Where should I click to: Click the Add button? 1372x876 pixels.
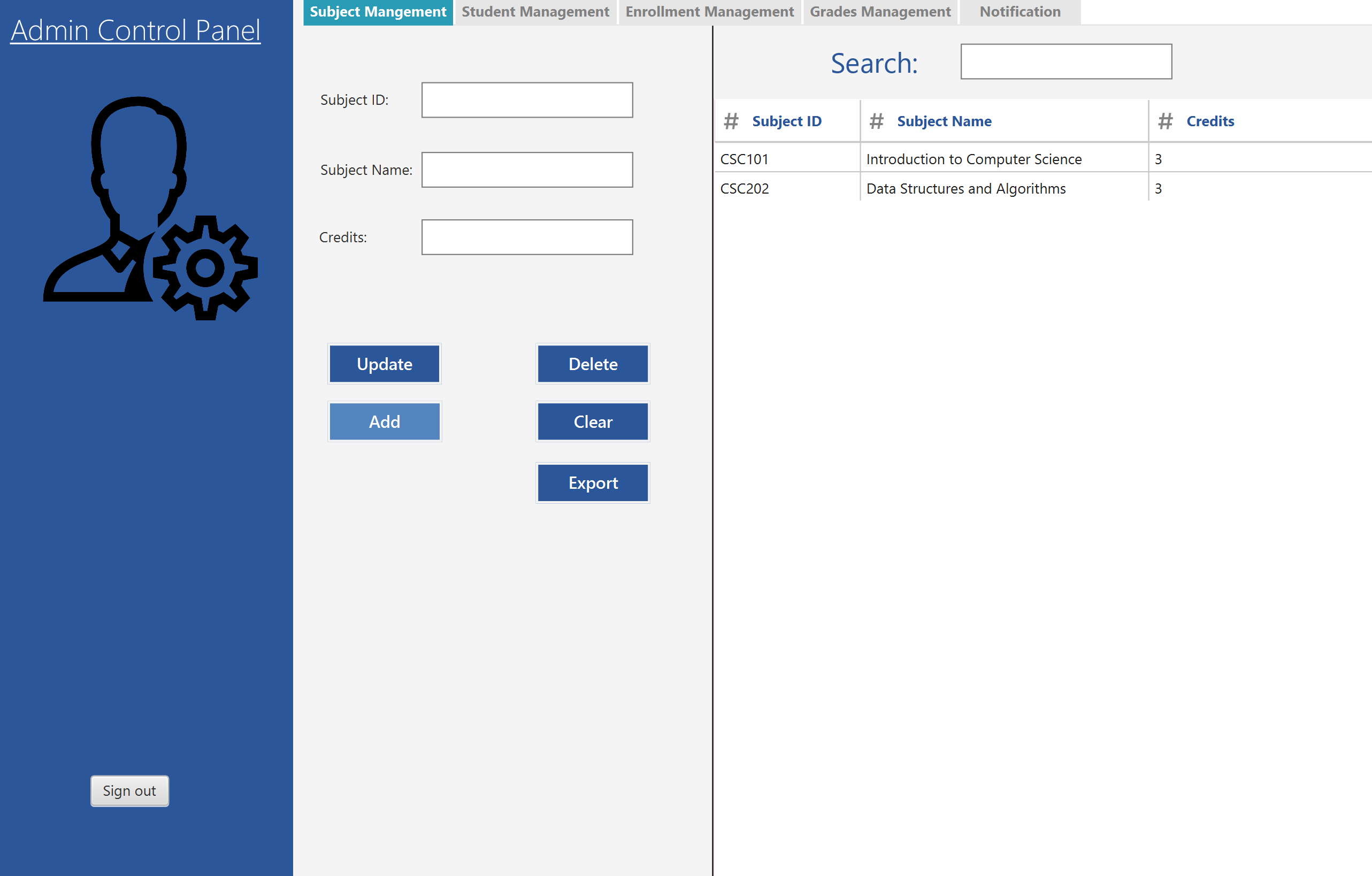pyautogui.click(x=385, y=421)
